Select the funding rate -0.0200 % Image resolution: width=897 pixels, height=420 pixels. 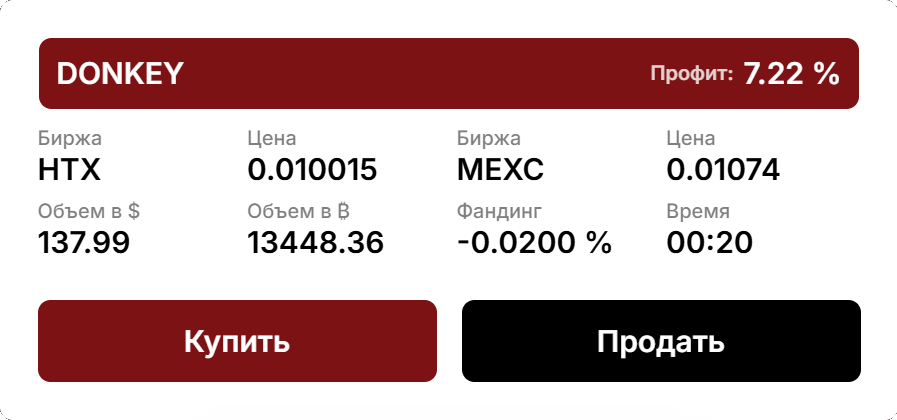tap(534, 242)
